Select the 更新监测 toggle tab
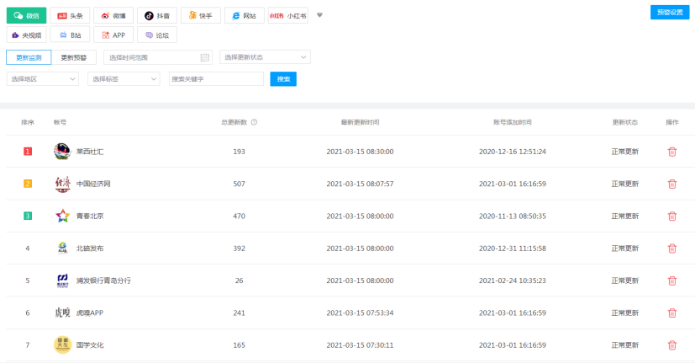Viewport: 696px width, 363px height. point(29,58)
